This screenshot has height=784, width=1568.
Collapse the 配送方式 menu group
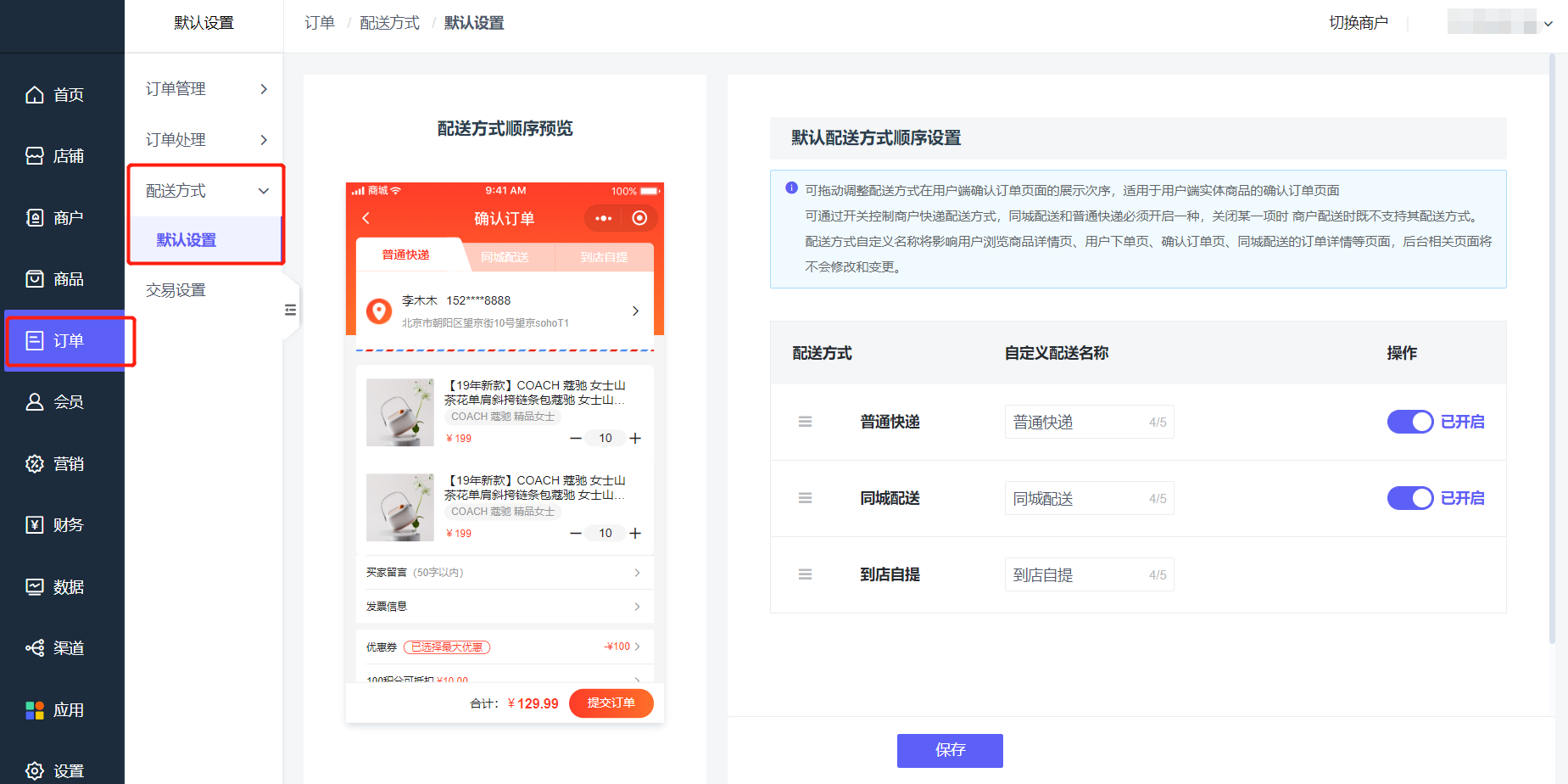(264, 191)
